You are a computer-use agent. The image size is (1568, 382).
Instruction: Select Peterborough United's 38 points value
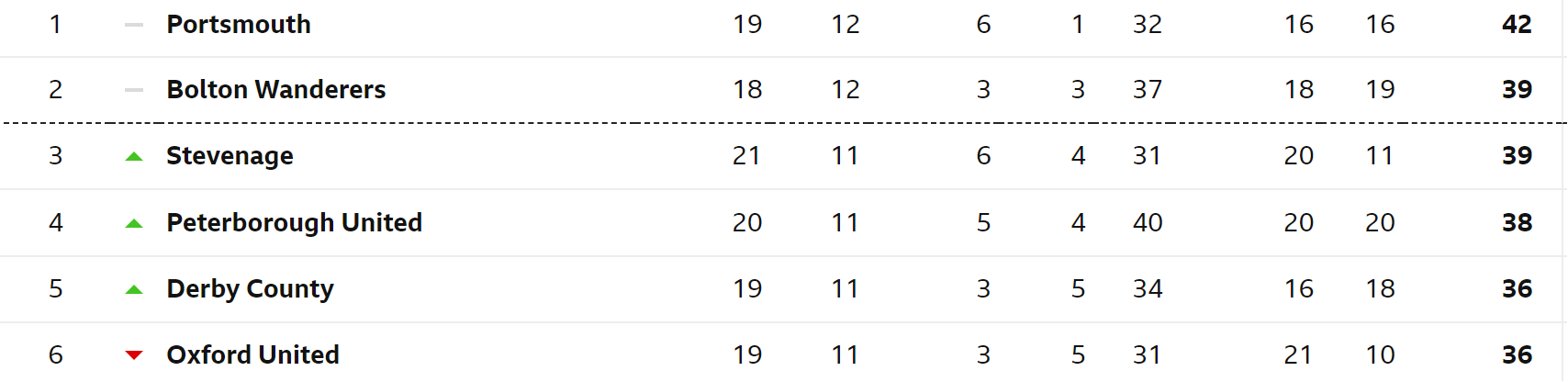[1517, 223]
